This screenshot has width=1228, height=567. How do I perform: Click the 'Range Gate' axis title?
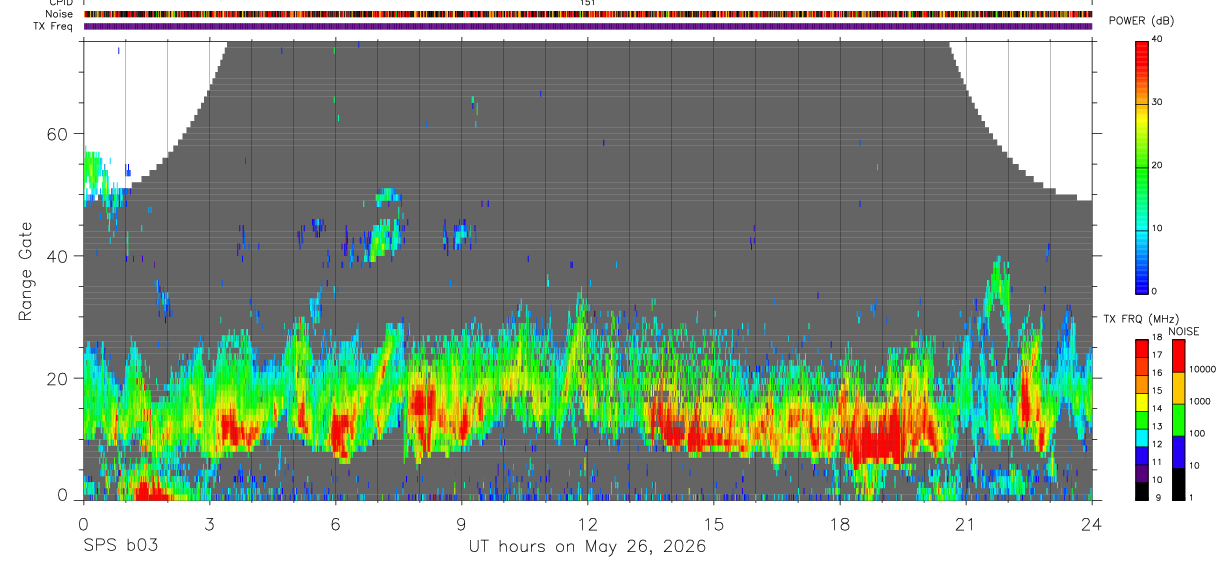pos(25,271)
